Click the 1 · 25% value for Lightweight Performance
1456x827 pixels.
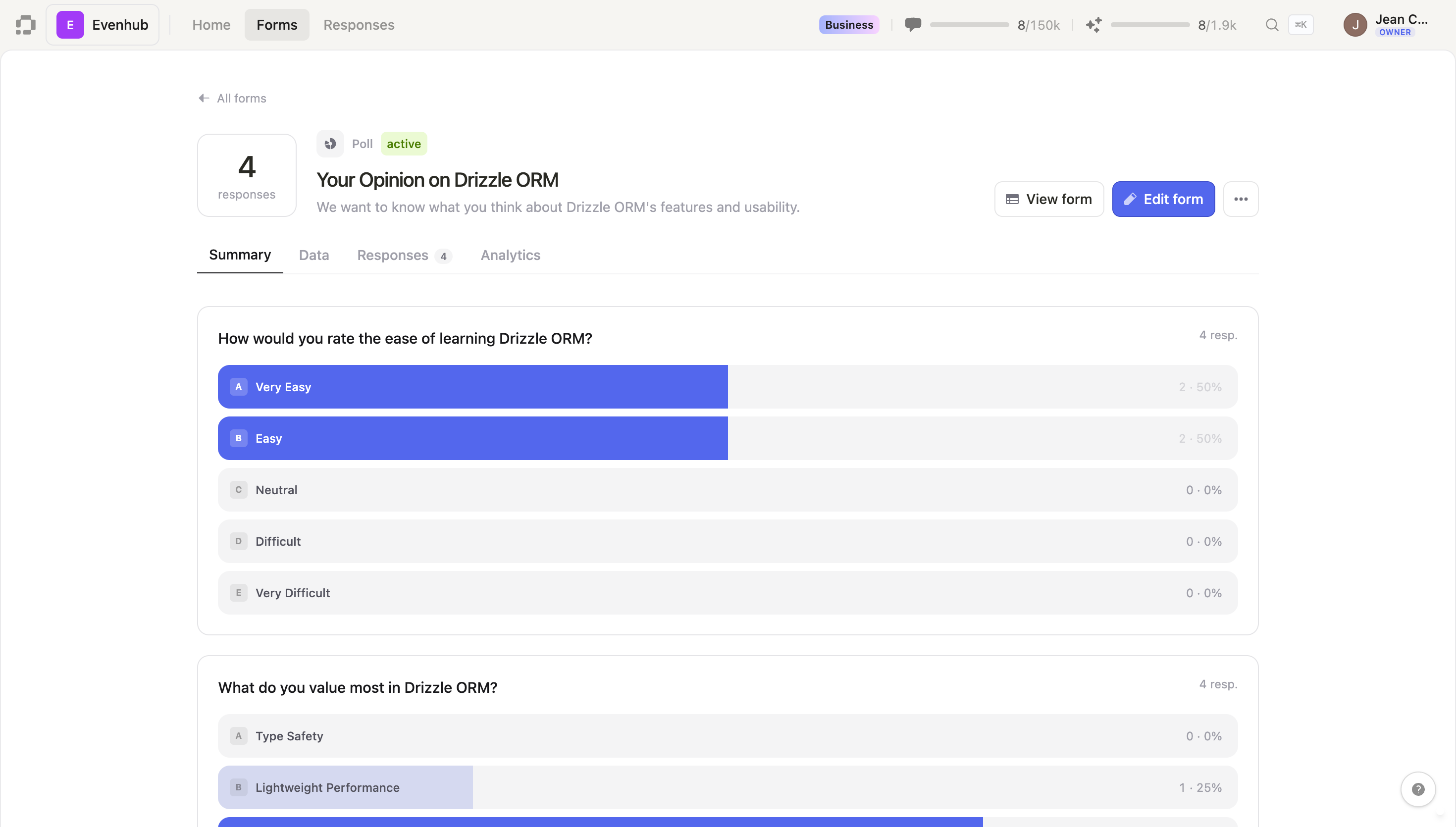[x=1200, y=788]
